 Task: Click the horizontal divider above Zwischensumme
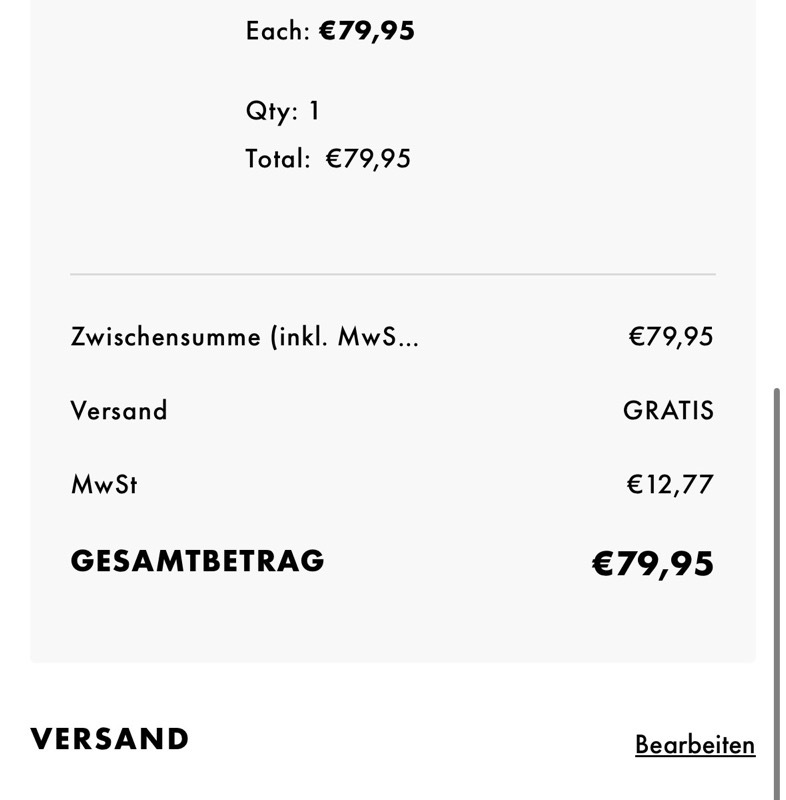[x=393, y=274]
